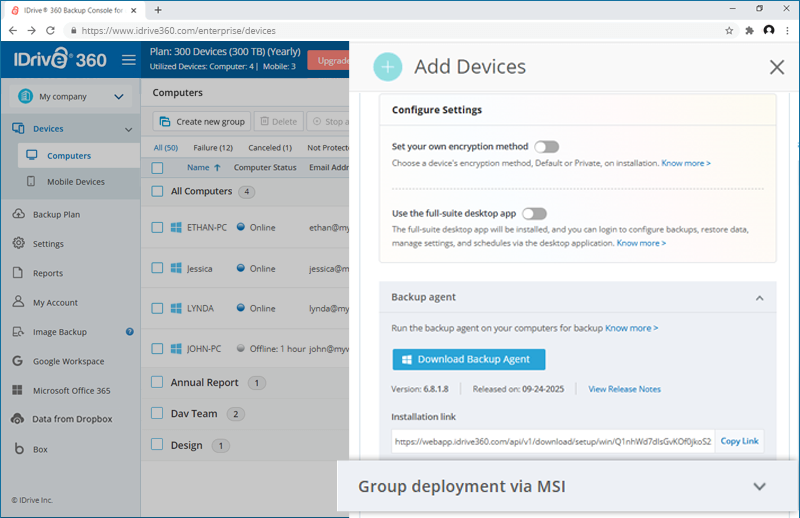Reload the page with the refresh icon
The width and height of the screenshot is (800, 518).
point(50,31)
